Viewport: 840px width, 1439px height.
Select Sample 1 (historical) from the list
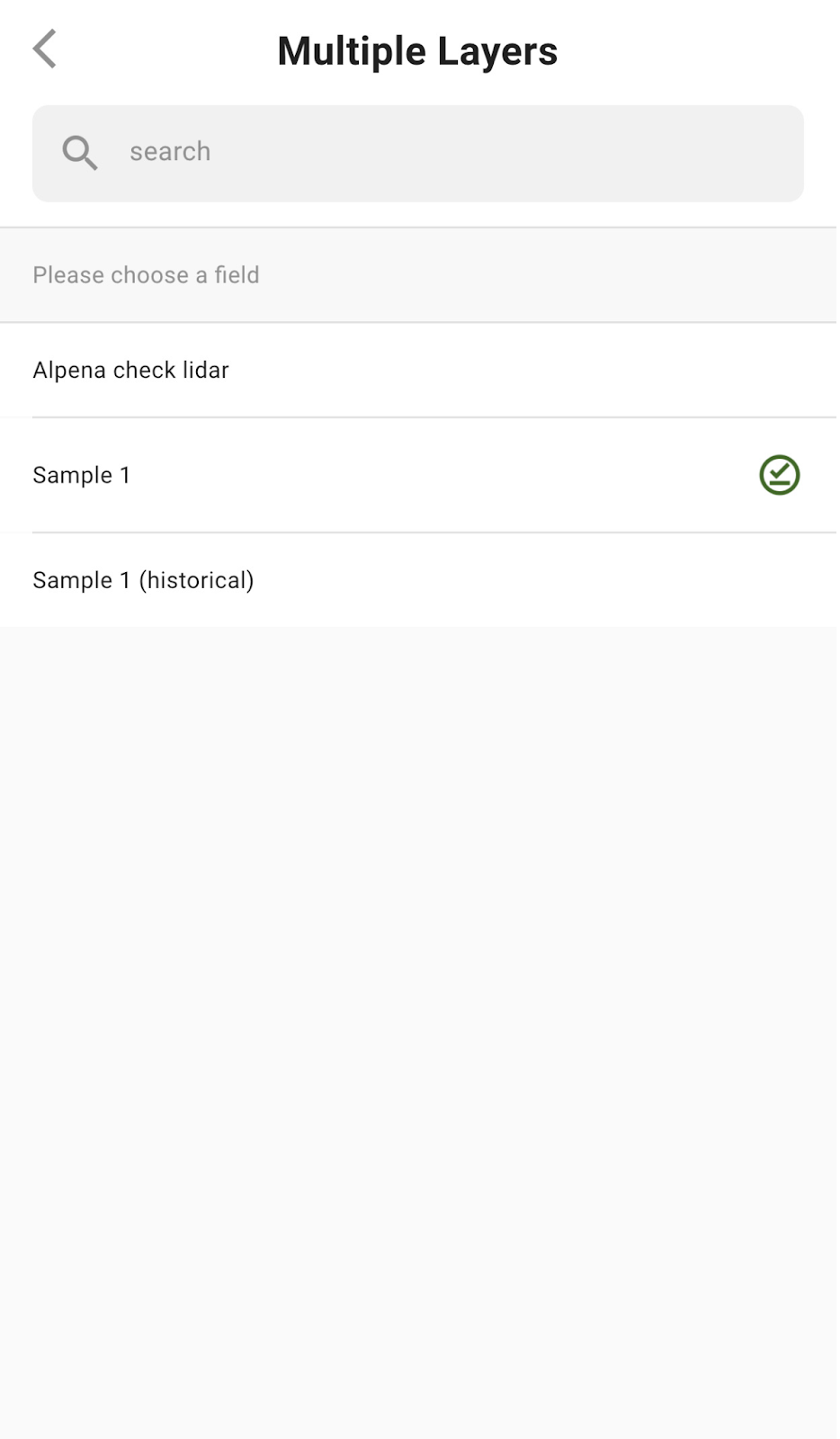[360, 580]
